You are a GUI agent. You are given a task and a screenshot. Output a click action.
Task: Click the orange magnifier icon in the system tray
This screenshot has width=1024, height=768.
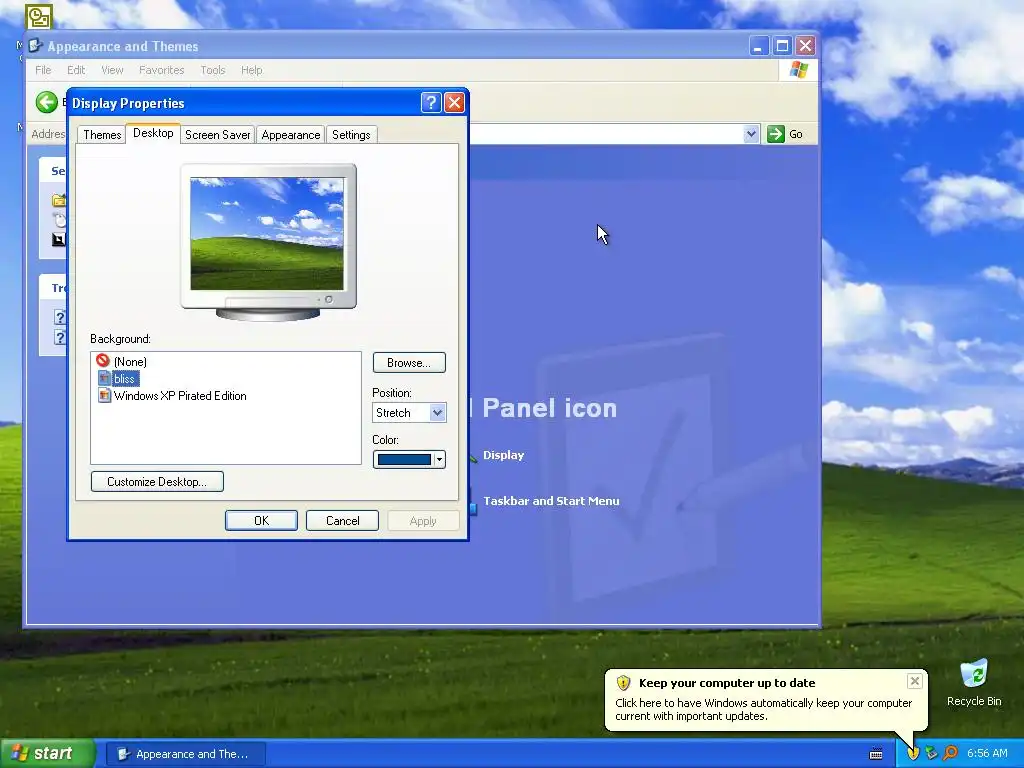click(x=950, y=753)
